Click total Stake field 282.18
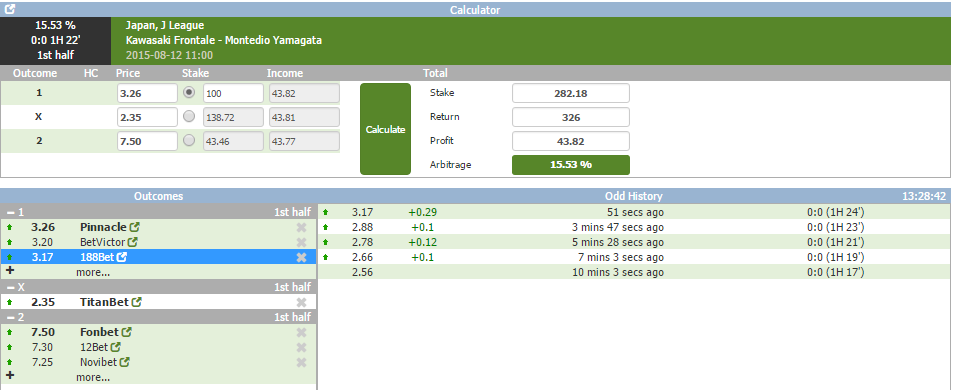The width and height of the screenshot is (955, 390). tap(571, 93)
